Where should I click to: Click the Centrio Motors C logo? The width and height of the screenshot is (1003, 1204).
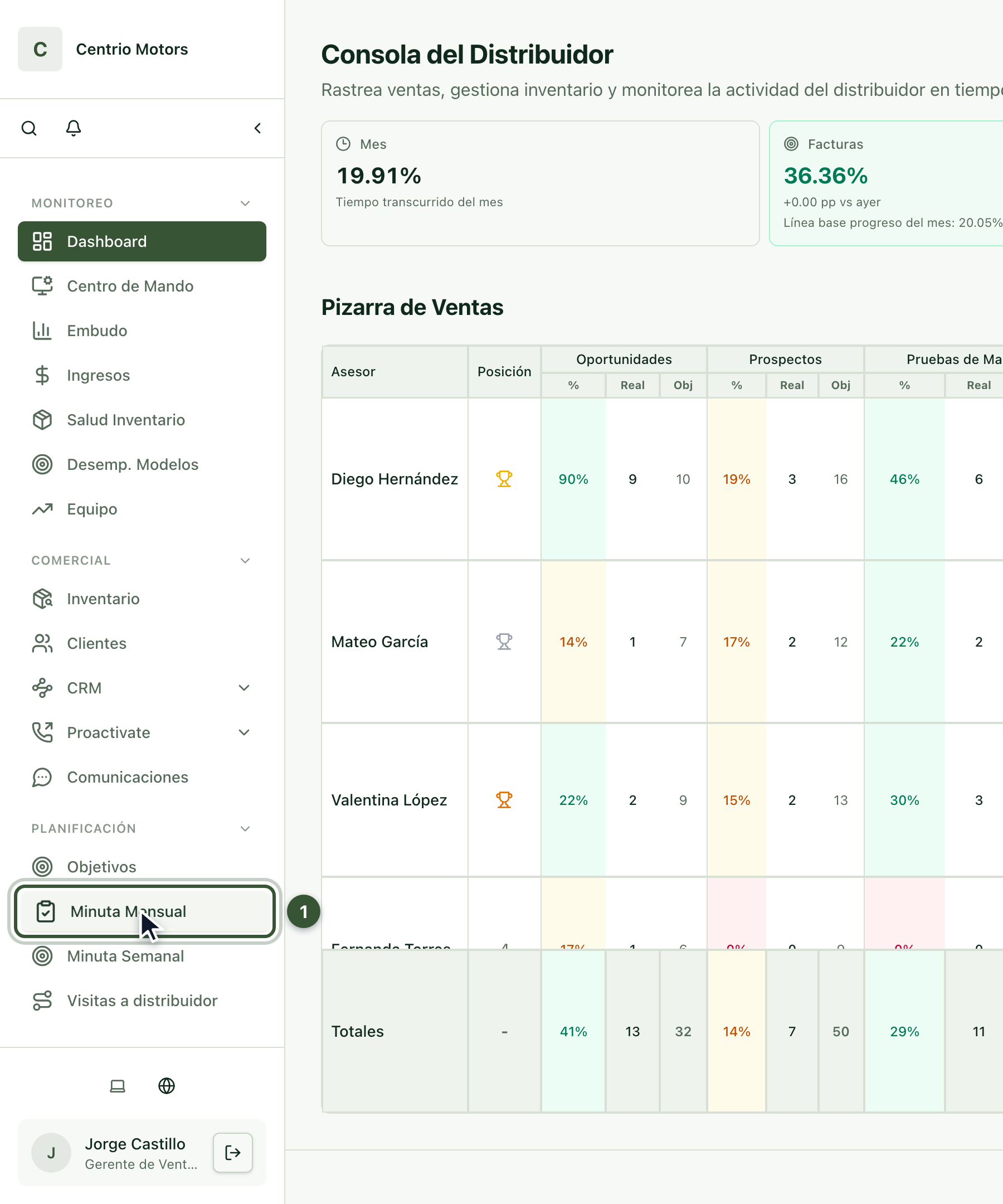40,48
